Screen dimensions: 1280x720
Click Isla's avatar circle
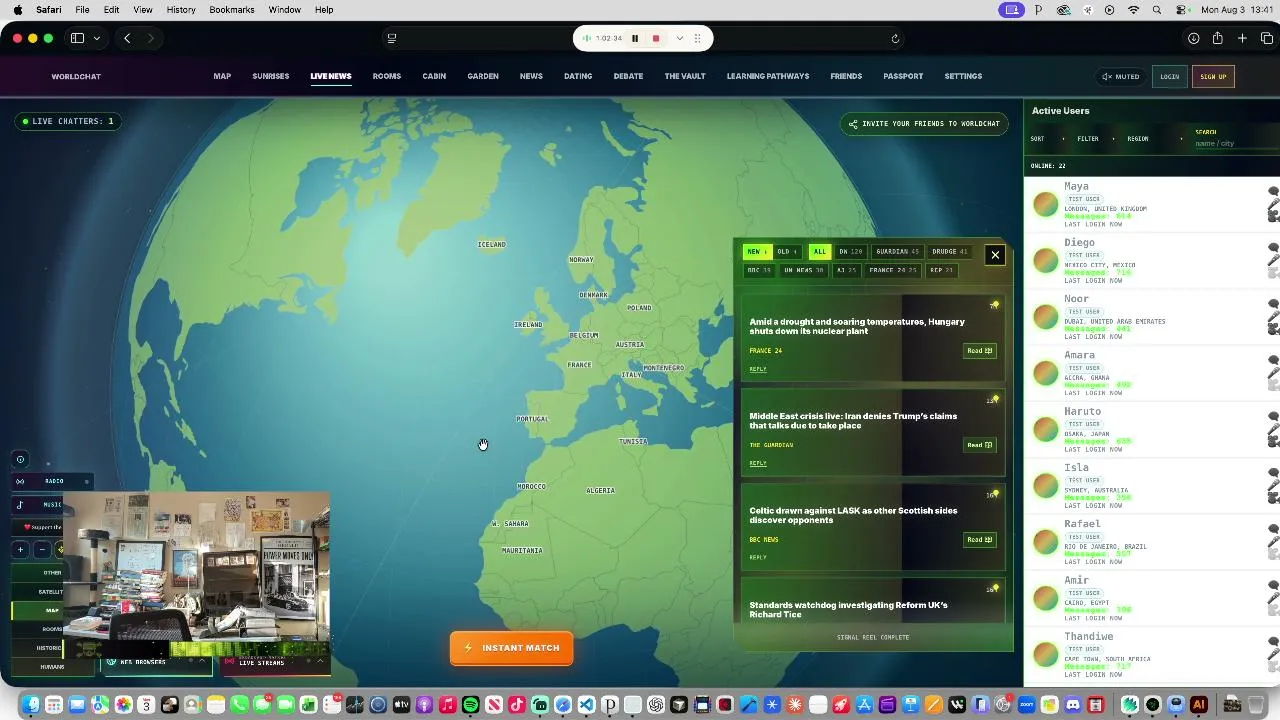tap(1046, 485)
